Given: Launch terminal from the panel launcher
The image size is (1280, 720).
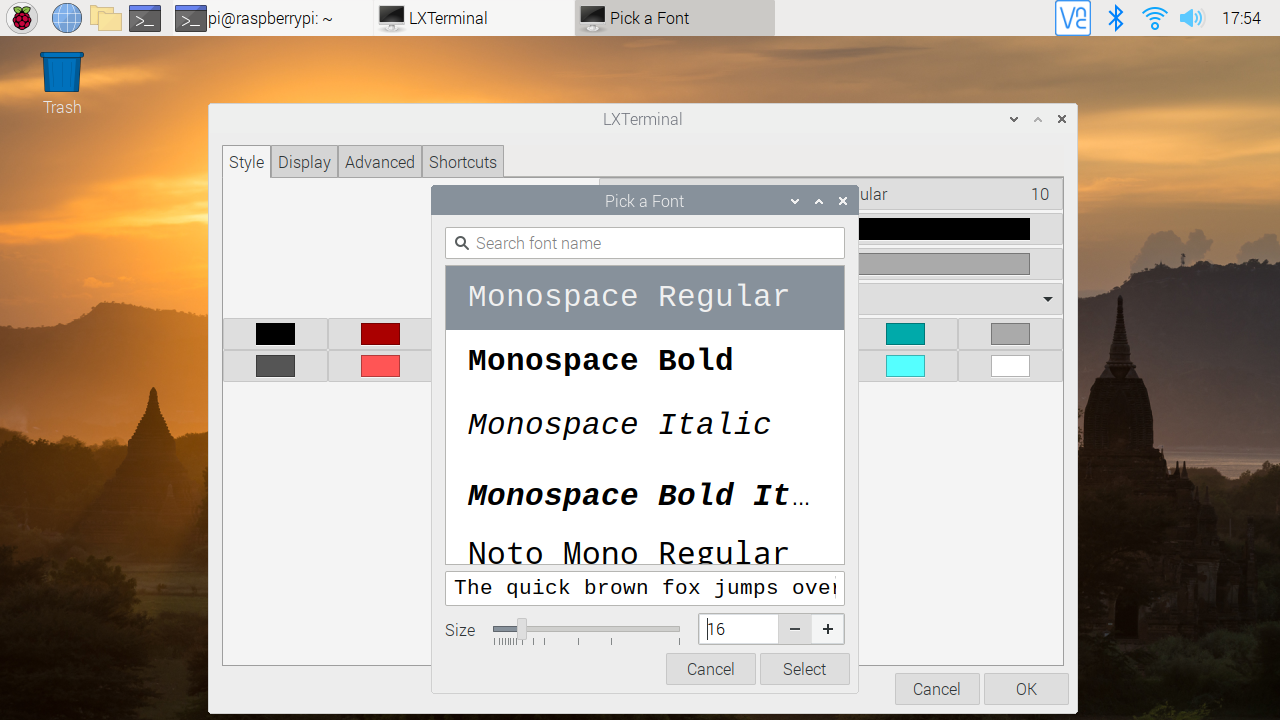Looking at the screenshot, I should 145,17.
